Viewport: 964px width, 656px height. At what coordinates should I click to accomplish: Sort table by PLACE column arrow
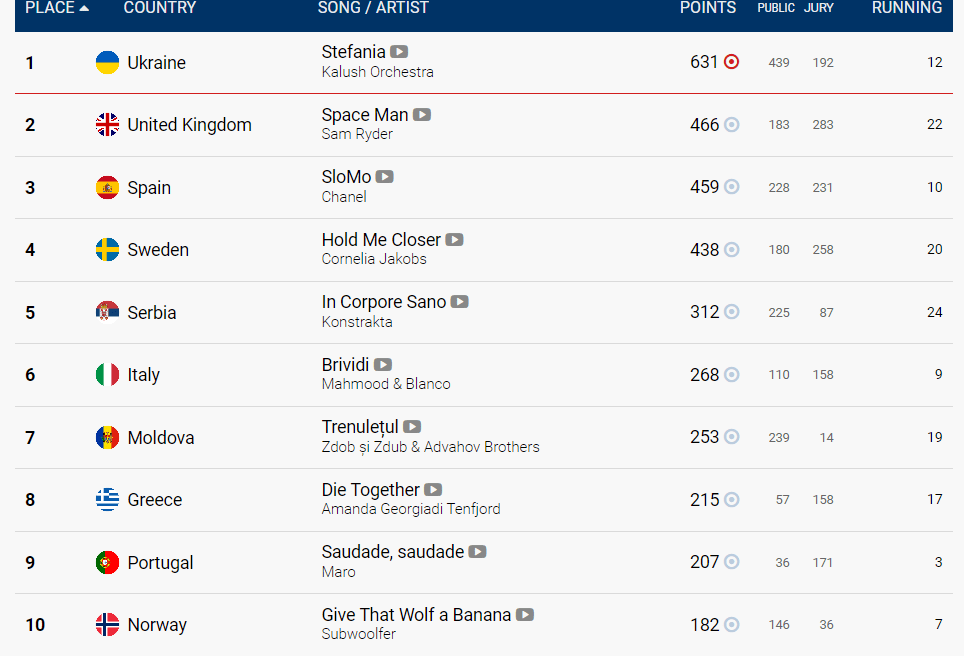(x=85, y=8)
